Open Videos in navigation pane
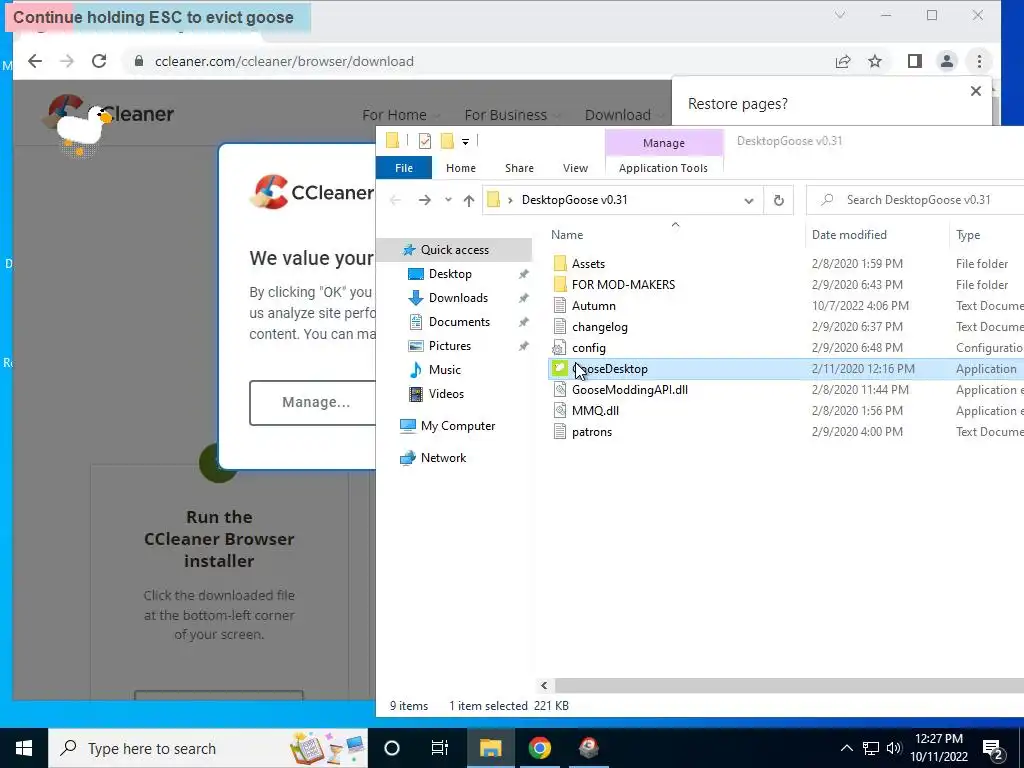Image resolution: width=1024 pixels, height=768 pixels. (446, 394)
